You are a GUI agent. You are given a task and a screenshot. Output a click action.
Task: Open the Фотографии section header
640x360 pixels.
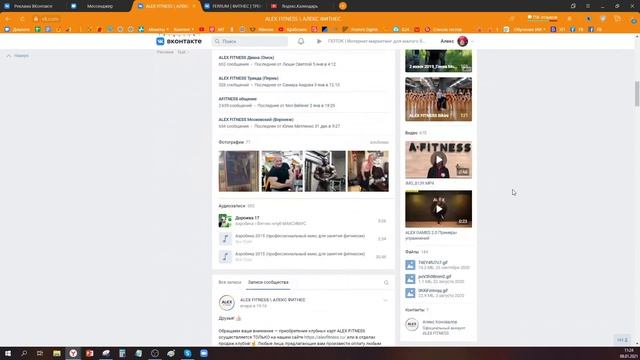[x=231, y=142]
